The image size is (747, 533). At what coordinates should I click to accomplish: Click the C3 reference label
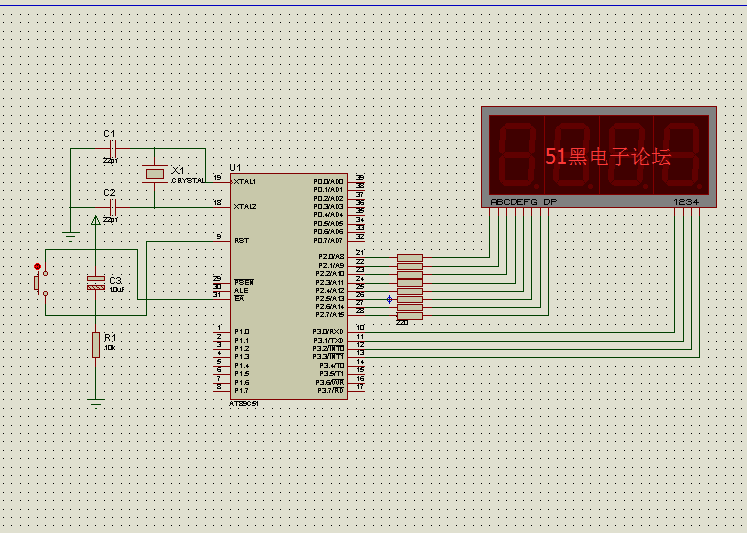(x=116, y=281)
